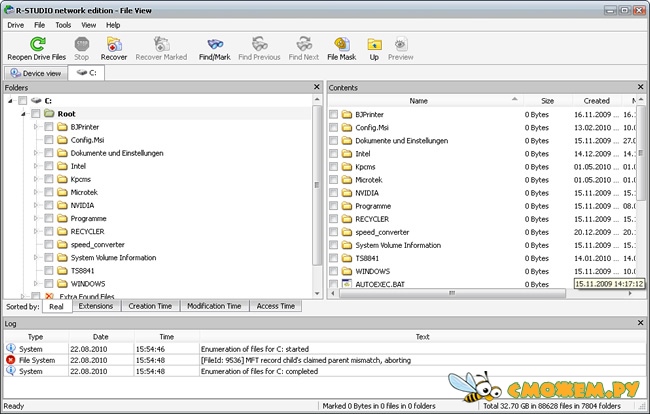Click the Root folder icon in tree
The height and width of the screenshot is (414, 650).
tap(49, 113)
